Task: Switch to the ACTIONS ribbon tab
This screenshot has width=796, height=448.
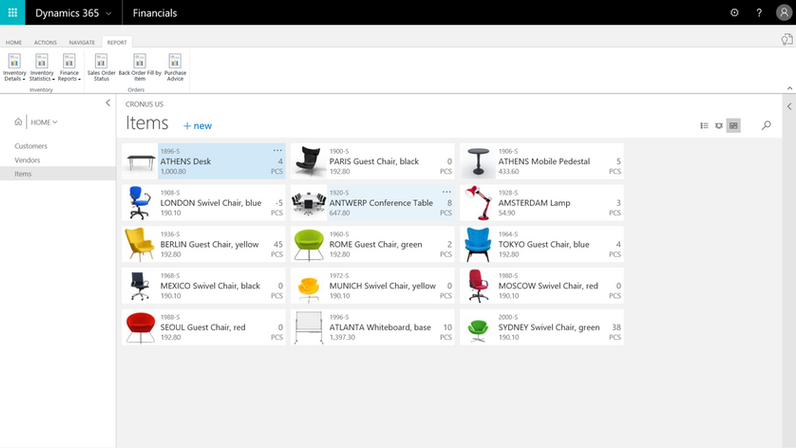Action: point(45,43)
